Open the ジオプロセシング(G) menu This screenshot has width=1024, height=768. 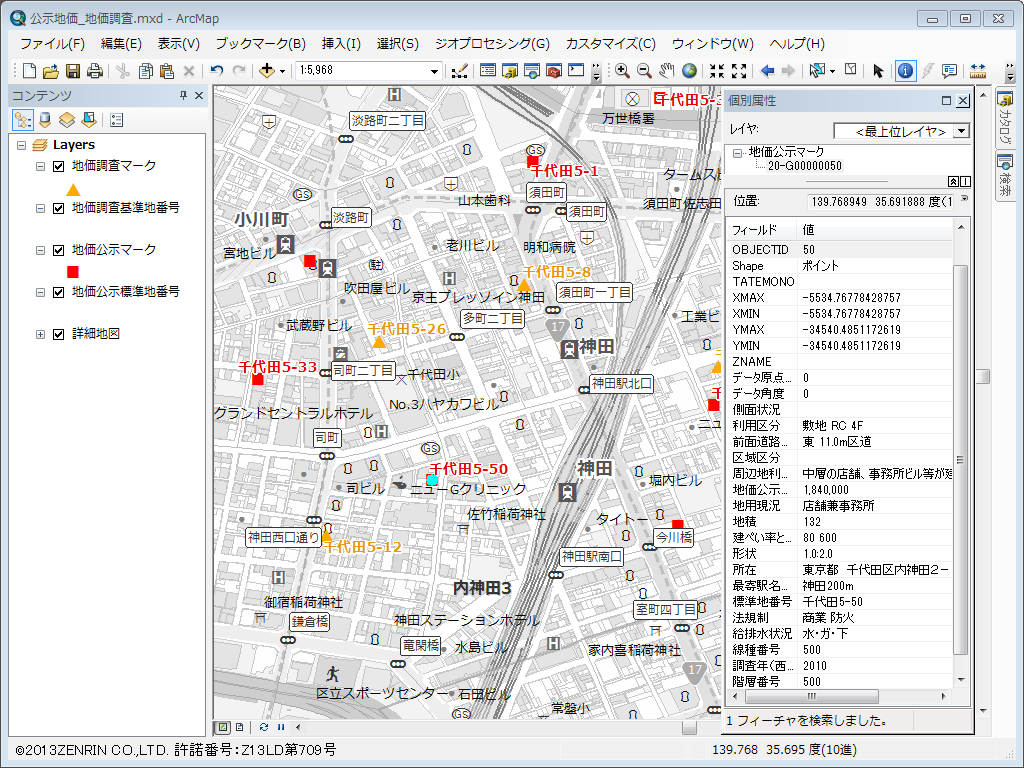[x=492, y=44]
